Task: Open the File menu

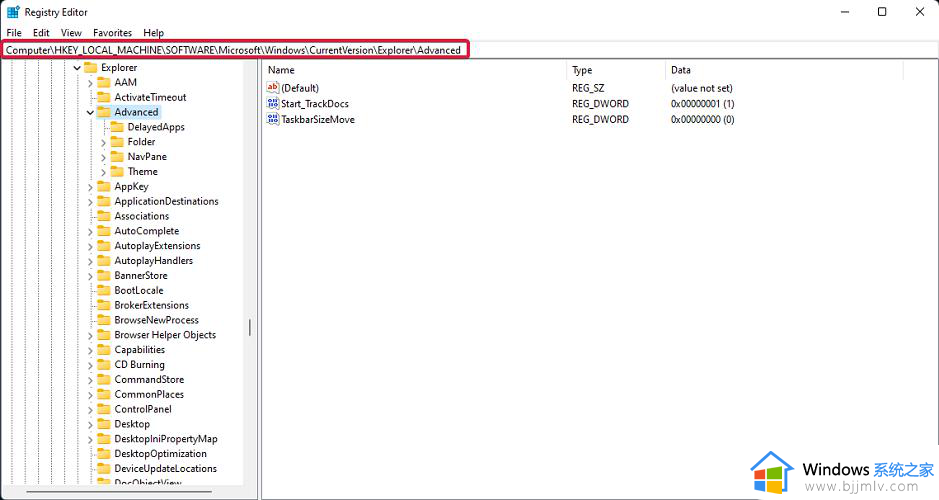Action: tap(14, 33)
